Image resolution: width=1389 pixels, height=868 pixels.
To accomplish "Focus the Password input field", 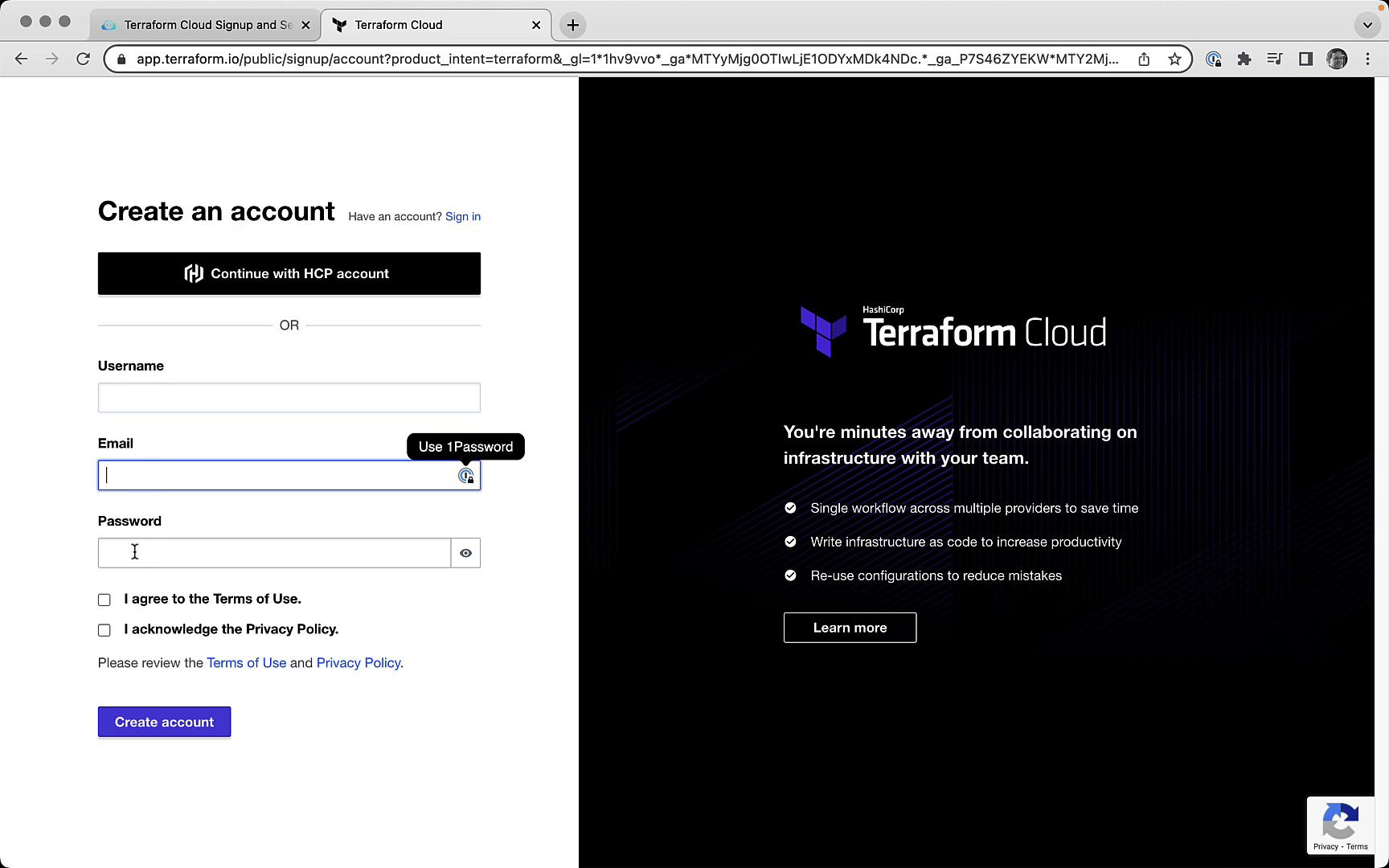I will [274, 553].
